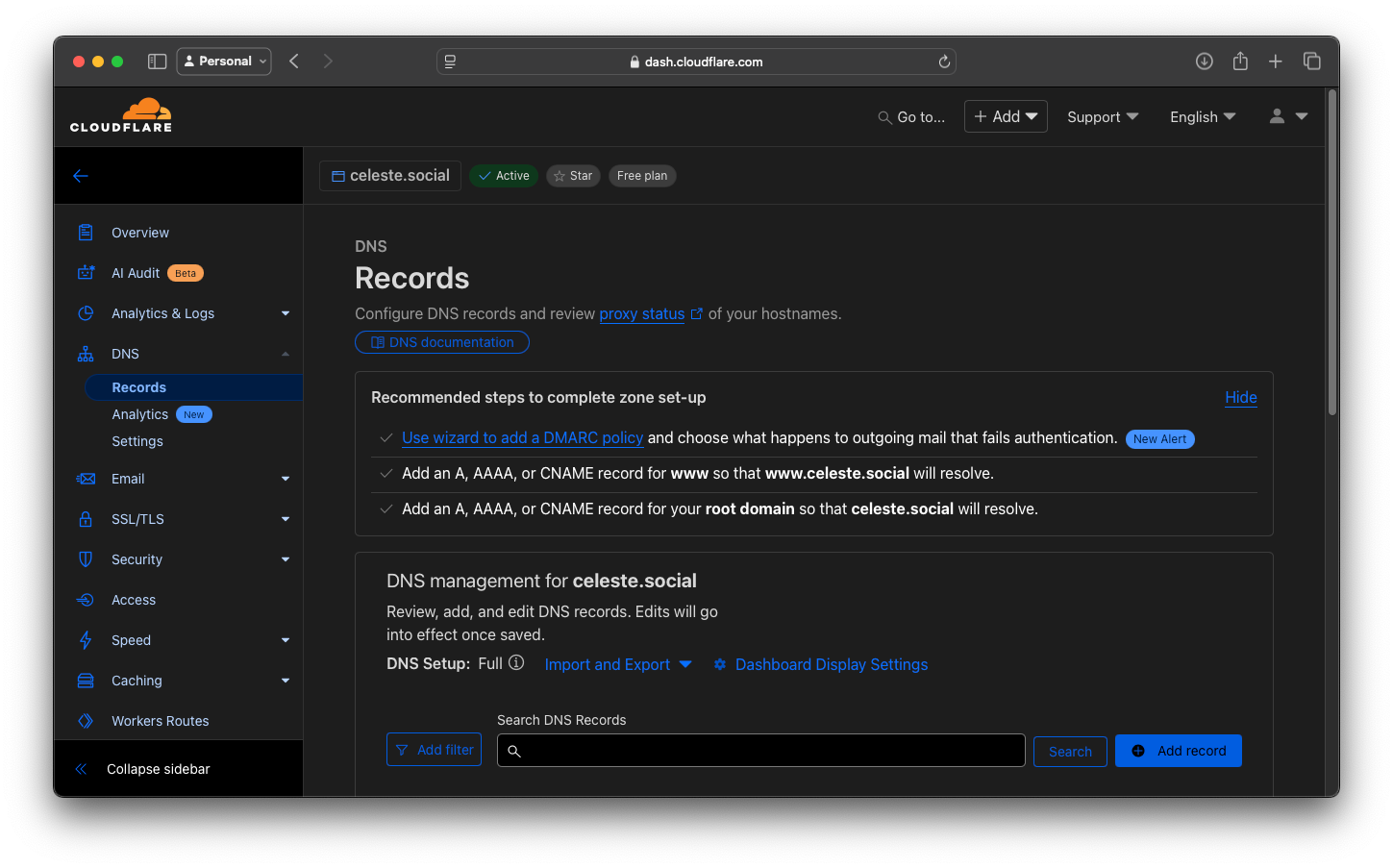The width and height of the screenshot is (1393, 868).
Task: Click the Analytics & Logs pie icon
Action: click(86, 313)
